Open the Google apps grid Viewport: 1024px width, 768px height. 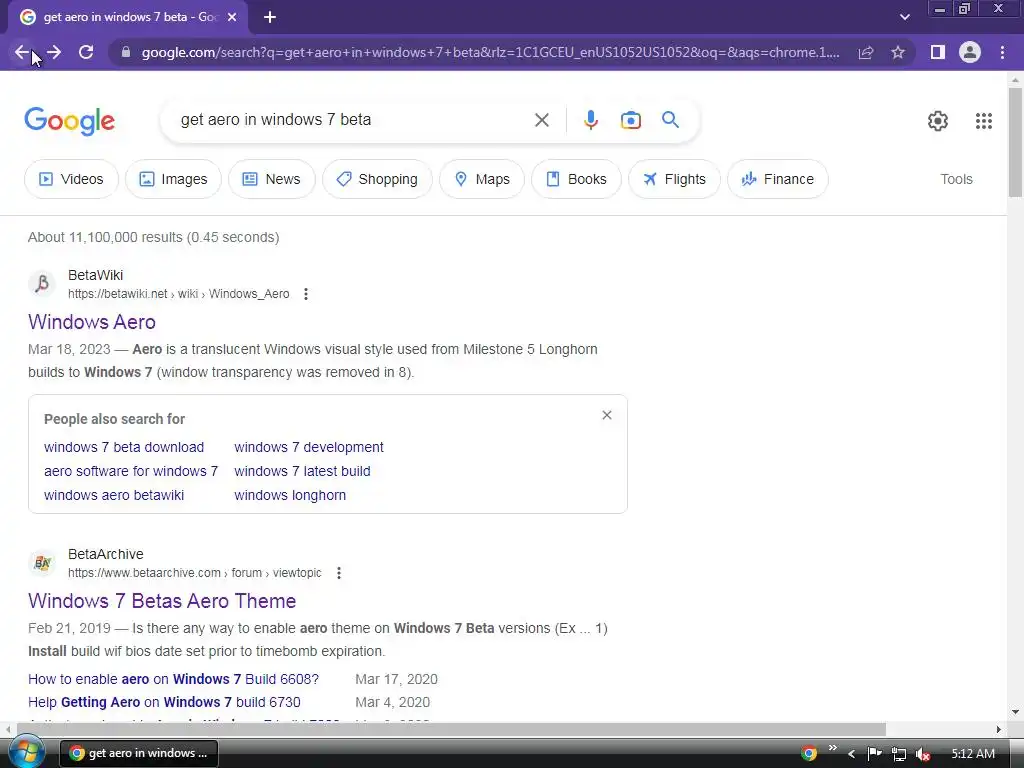pos(984,121)
